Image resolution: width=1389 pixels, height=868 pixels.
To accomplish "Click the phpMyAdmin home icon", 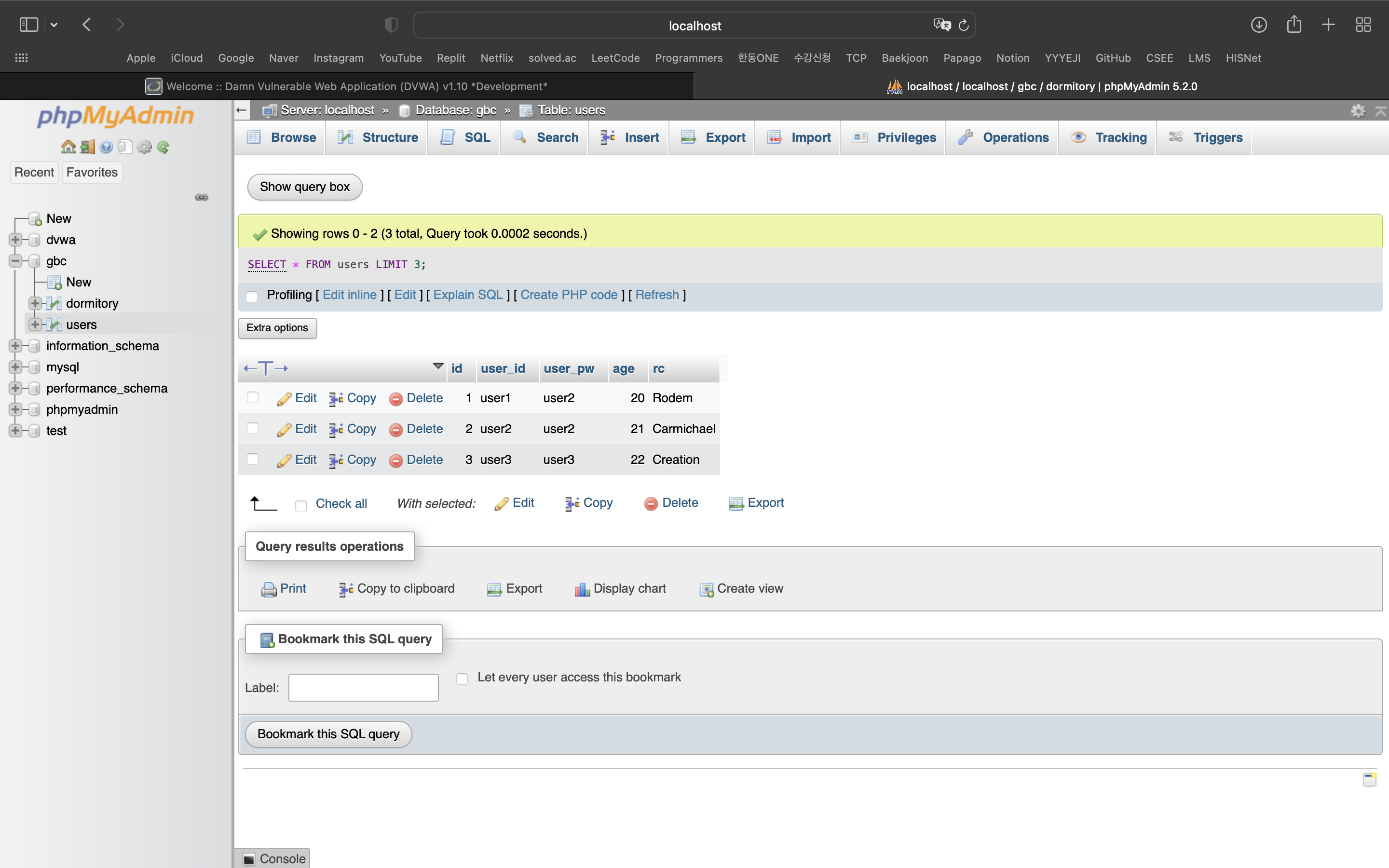I will tap(68, 147).
